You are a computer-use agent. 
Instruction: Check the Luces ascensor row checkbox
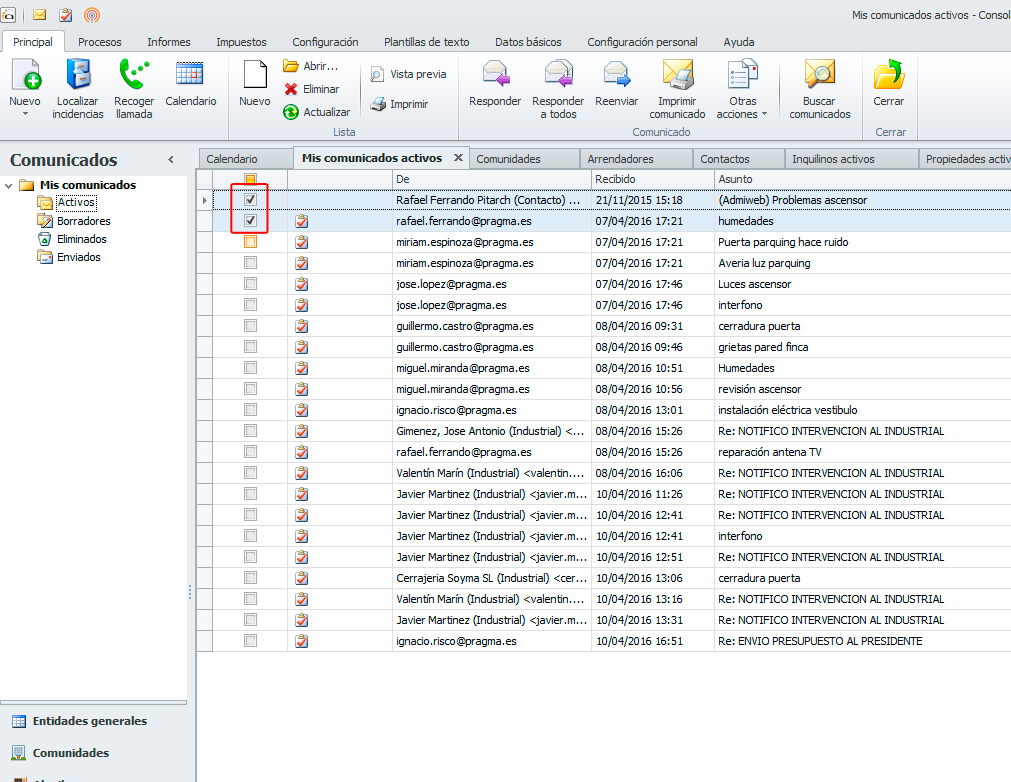250,284
